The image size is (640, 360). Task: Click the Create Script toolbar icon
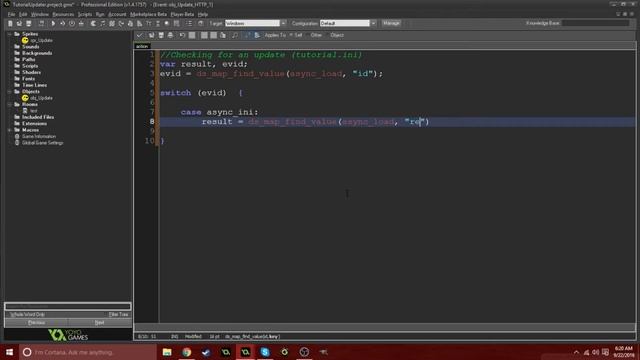tap(130, 23)
